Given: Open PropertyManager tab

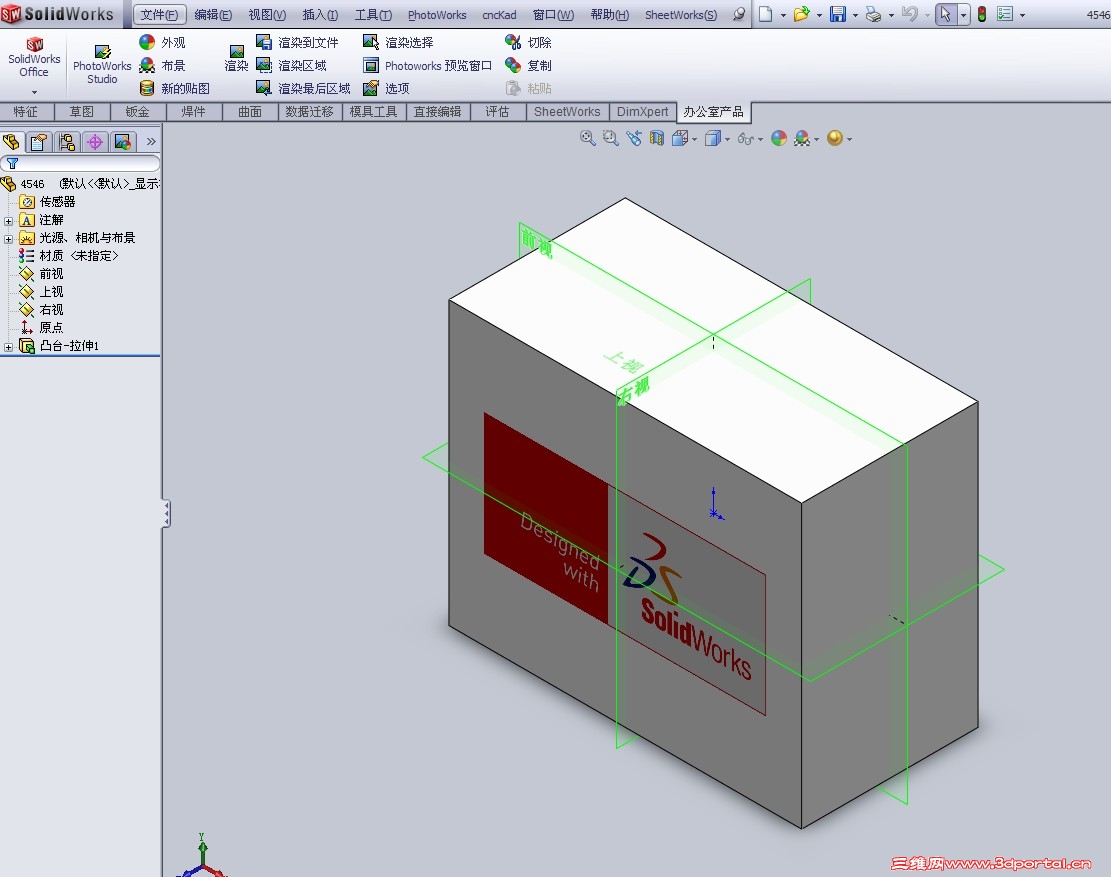Looking at the screenshot, I should pos(38,142).
